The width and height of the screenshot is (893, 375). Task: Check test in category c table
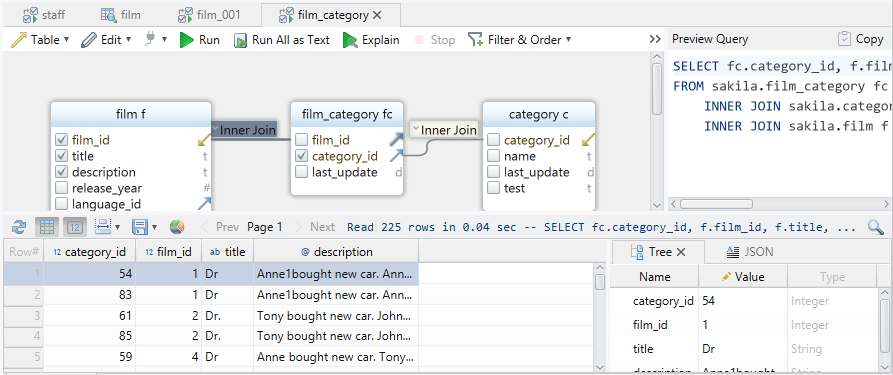coord(494,188)
